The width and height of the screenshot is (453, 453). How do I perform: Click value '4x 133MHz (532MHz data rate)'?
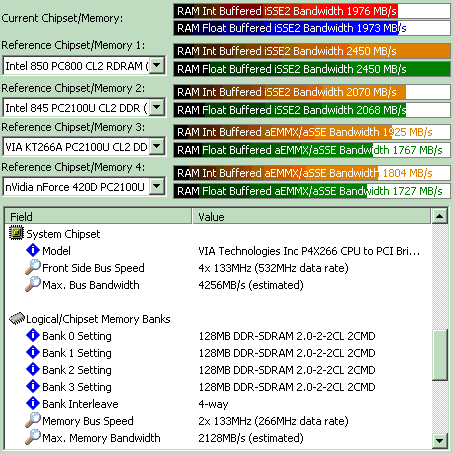click(273, 268)
